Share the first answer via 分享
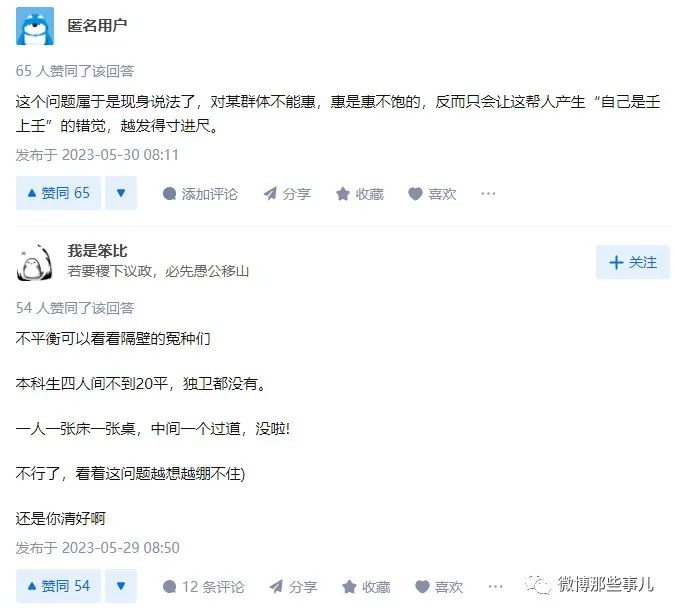Screen dimensions: 675x614 pyautogui.click(x=287, y=194)
